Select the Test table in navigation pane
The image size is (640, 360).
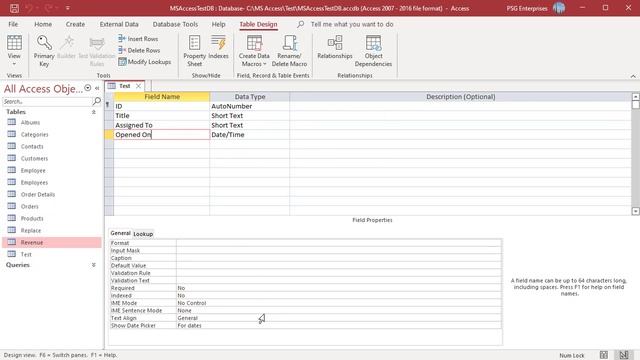26,254
